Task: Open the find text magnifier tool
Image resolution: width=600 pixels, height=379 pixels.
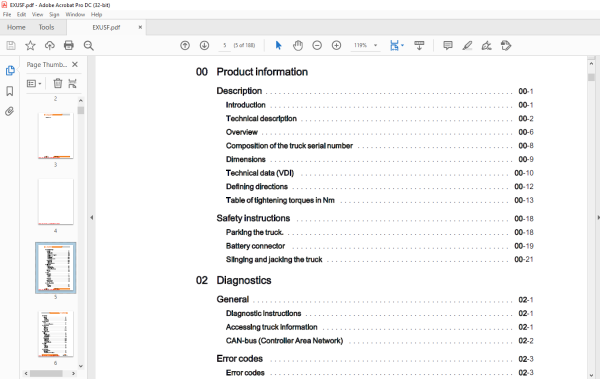Action: (88, 46)
